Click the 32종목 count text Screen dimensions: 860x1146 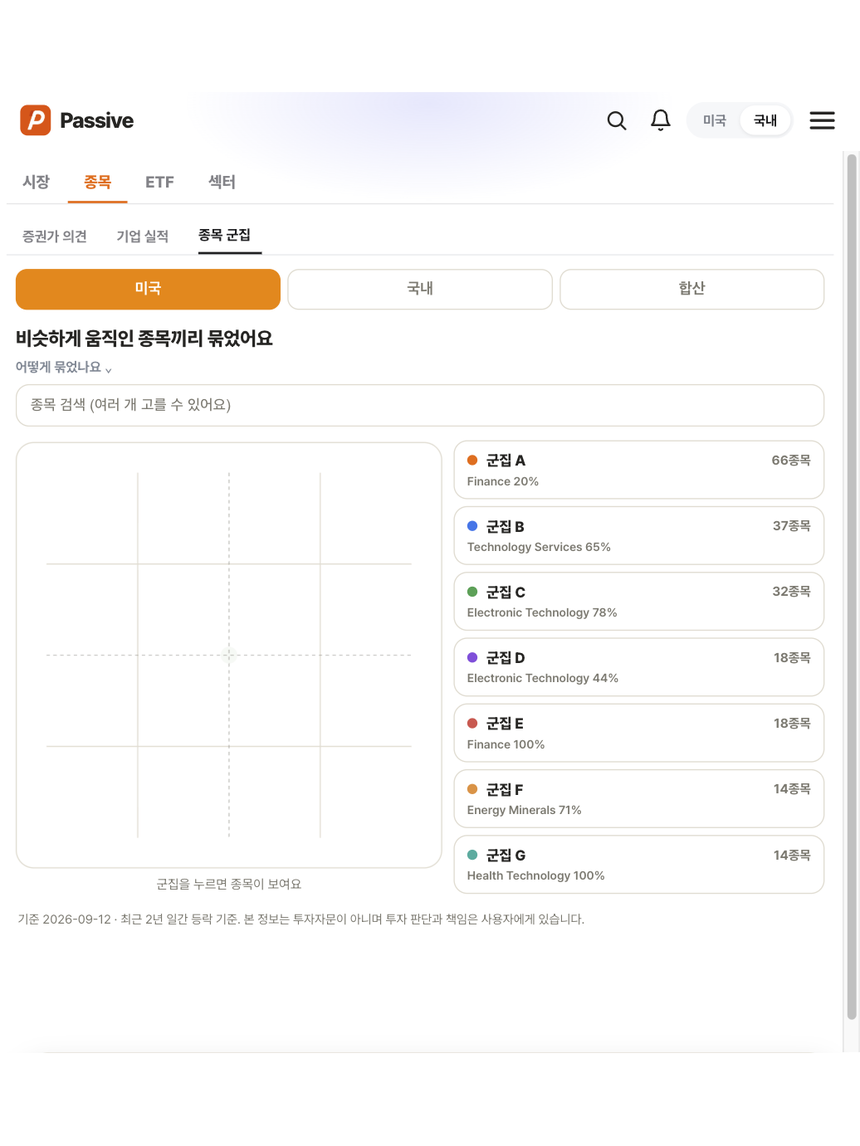[791, 591]
